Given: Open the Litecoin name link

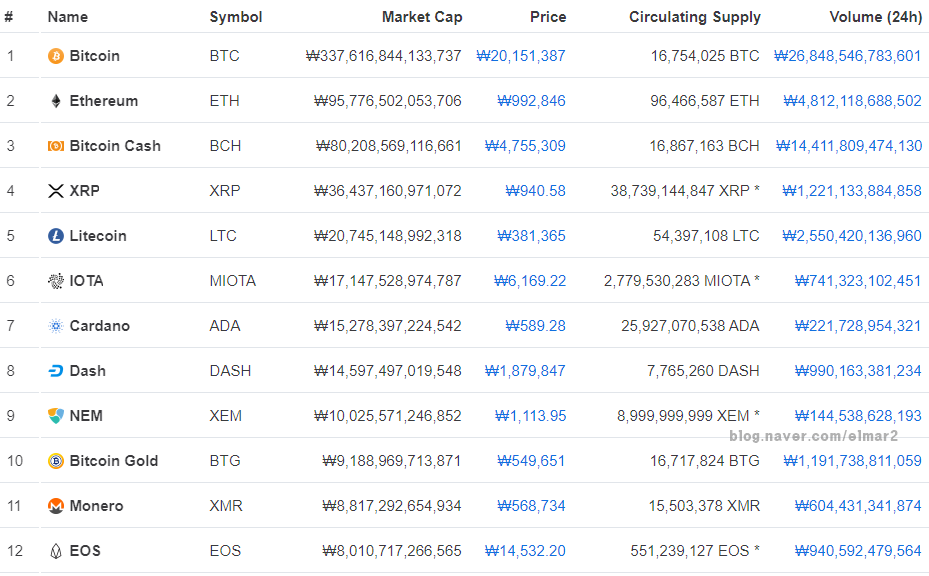Looking at the screenshot, I should [98, 236].
